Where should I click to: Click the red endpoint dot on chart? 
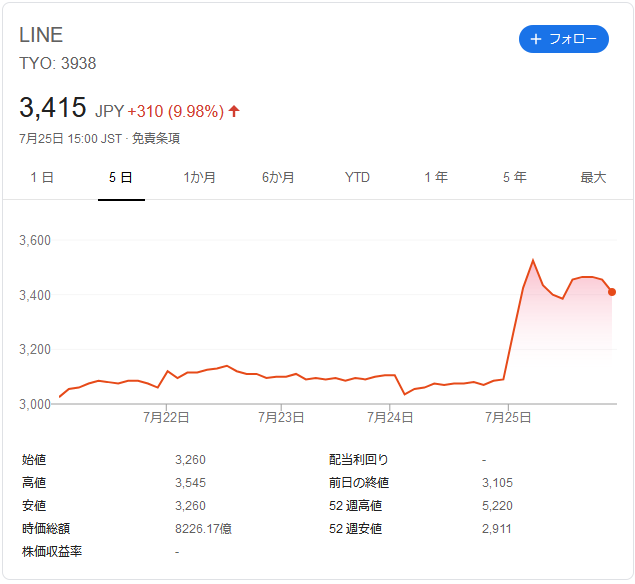pos(612,292)
